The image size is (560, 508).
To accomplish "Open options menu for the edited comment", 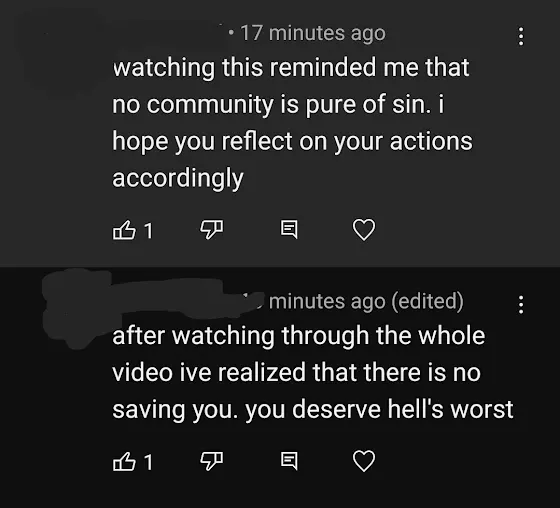I will pos(521,304).
